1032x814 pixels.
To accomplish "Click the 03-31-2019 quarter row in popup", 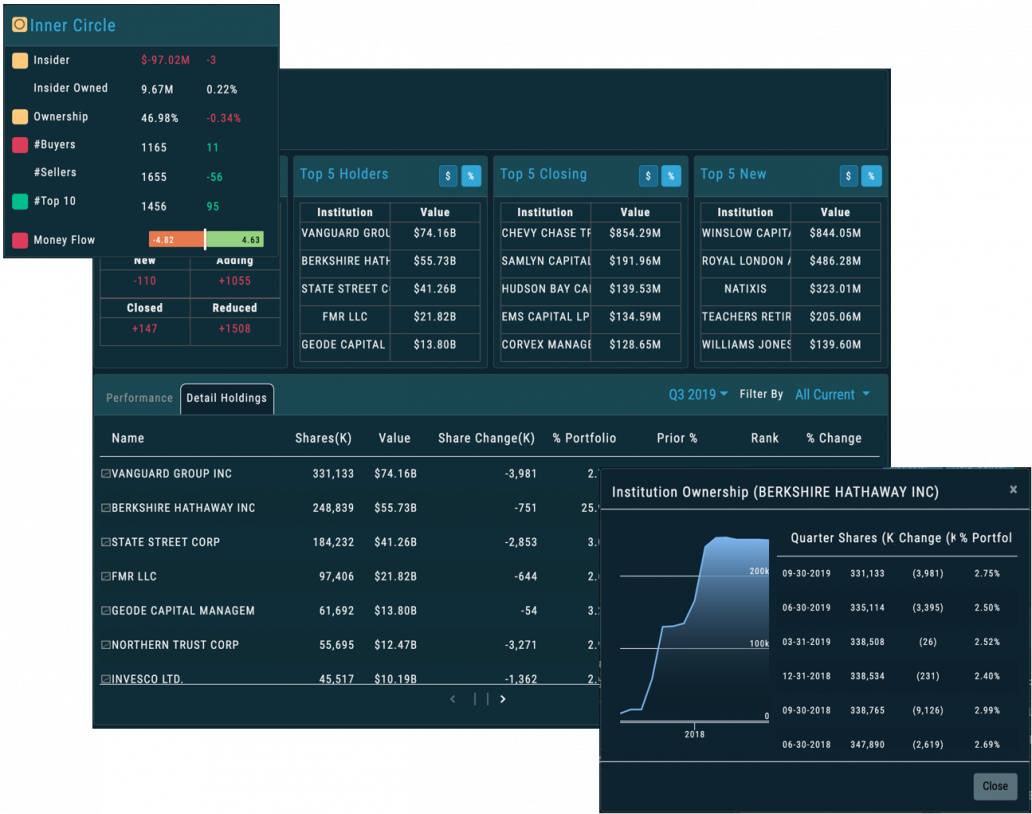I will 895,642.
